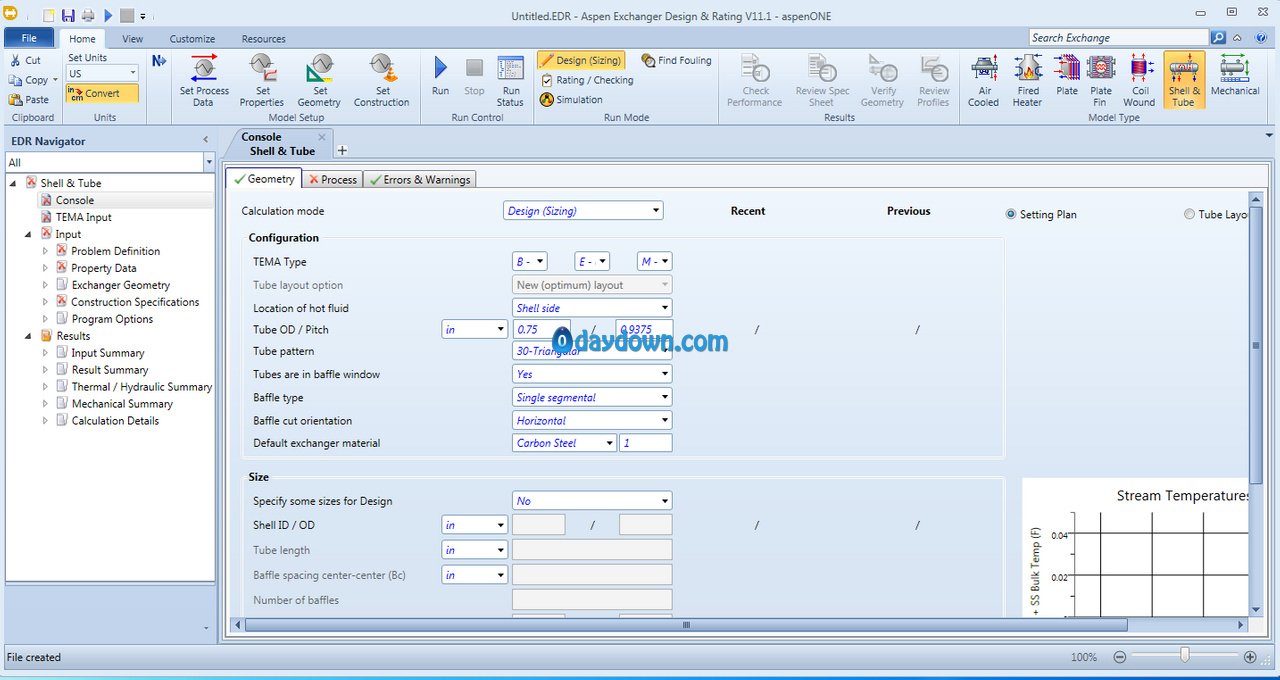Click the Next (N arrow) icon
The image size is (1280, 680).
click(x=159, y=61)
